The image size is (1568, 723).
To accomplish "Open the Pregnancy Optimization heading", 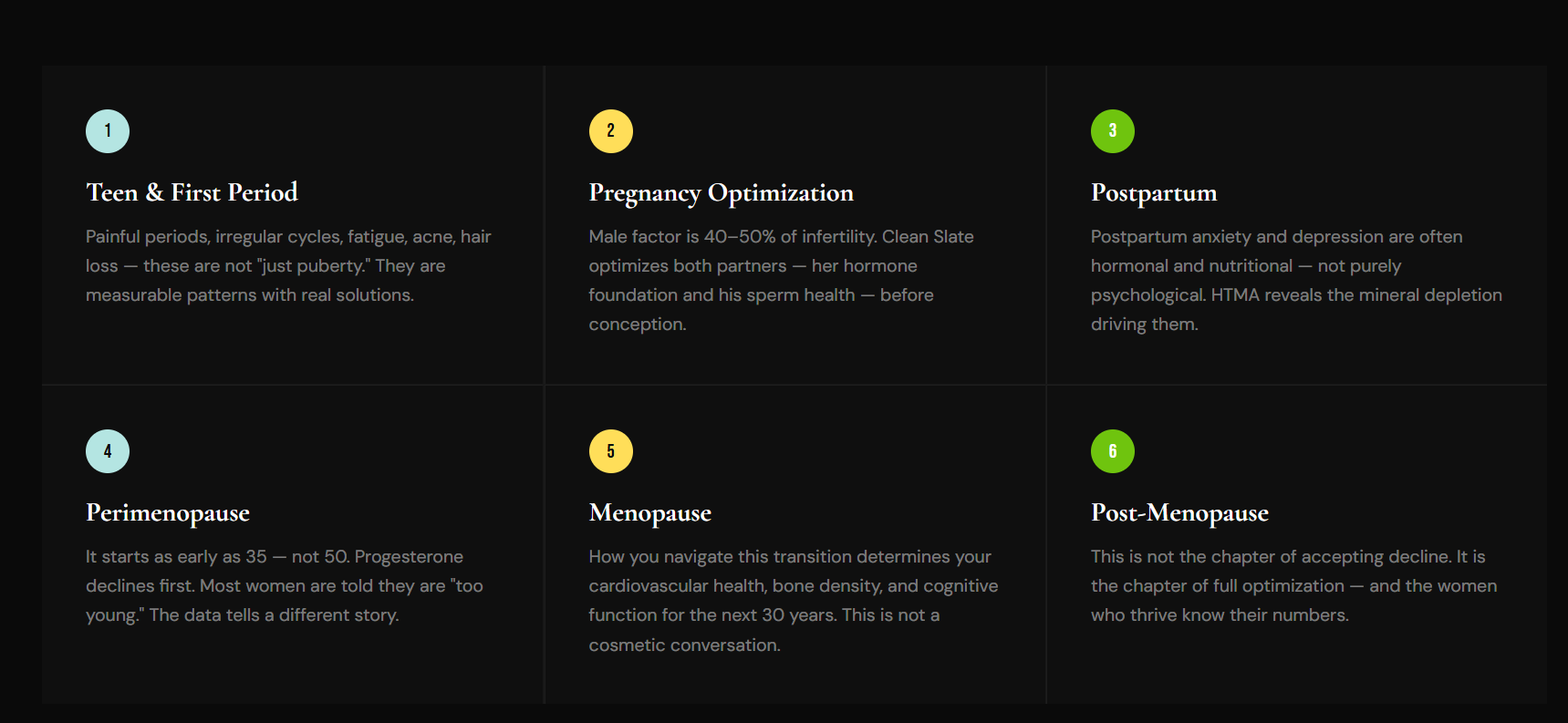I will click(722, 193).
